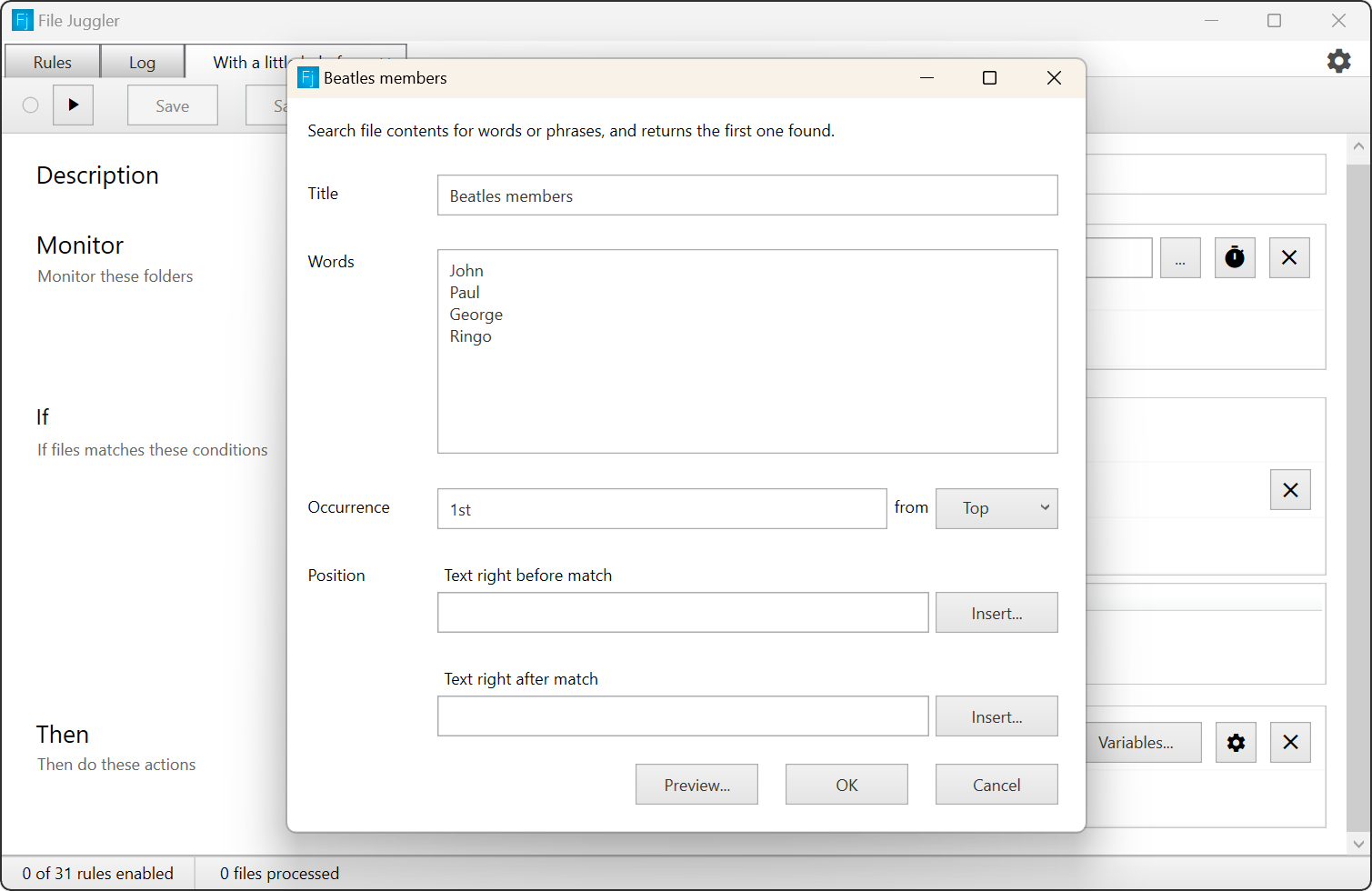Cancel the Beatles members dialog
Viewport: 1372px width, 891px height.
click(996, 785)
